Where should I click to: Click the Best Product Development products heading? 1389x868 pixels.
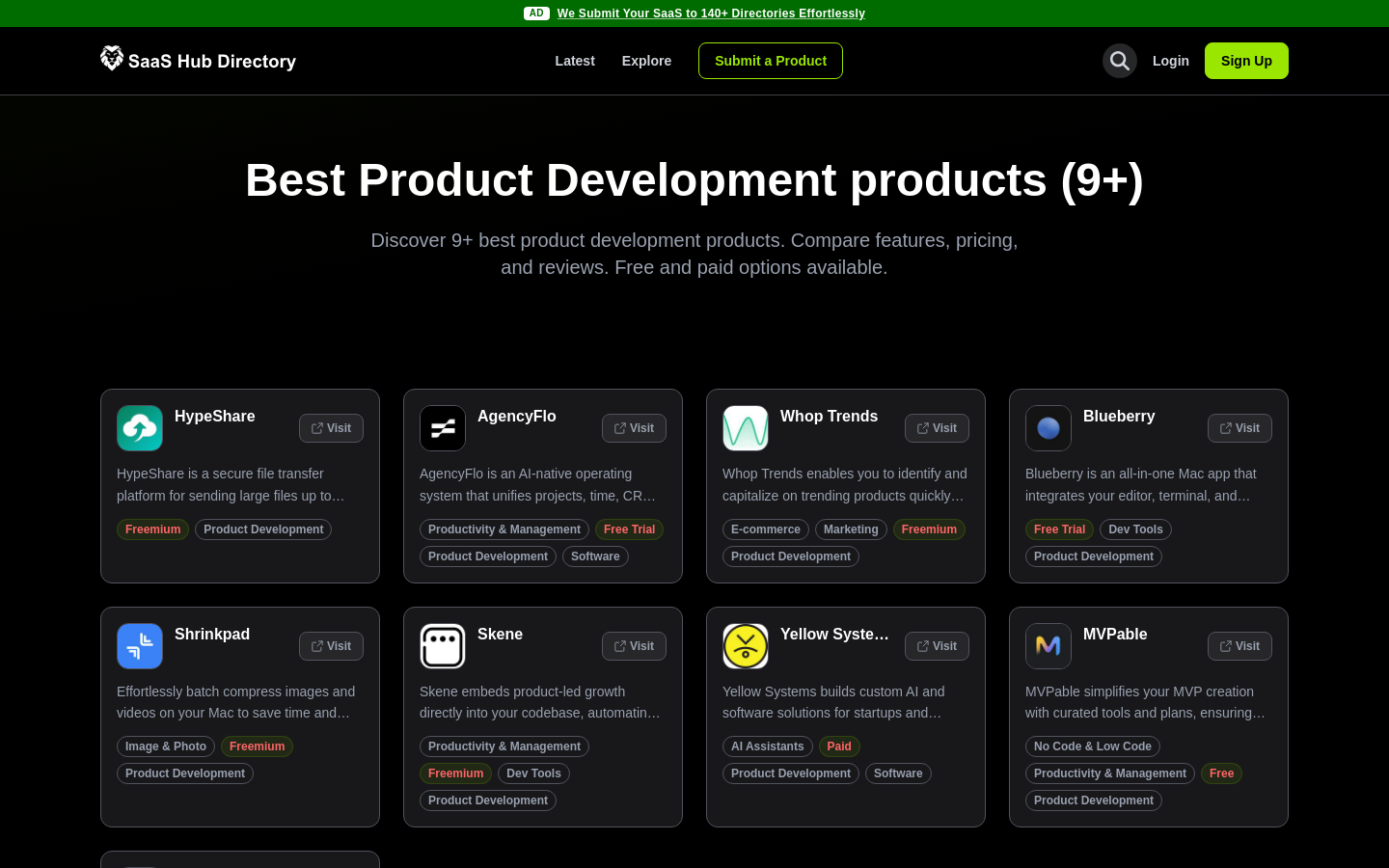tap(694, 180)
